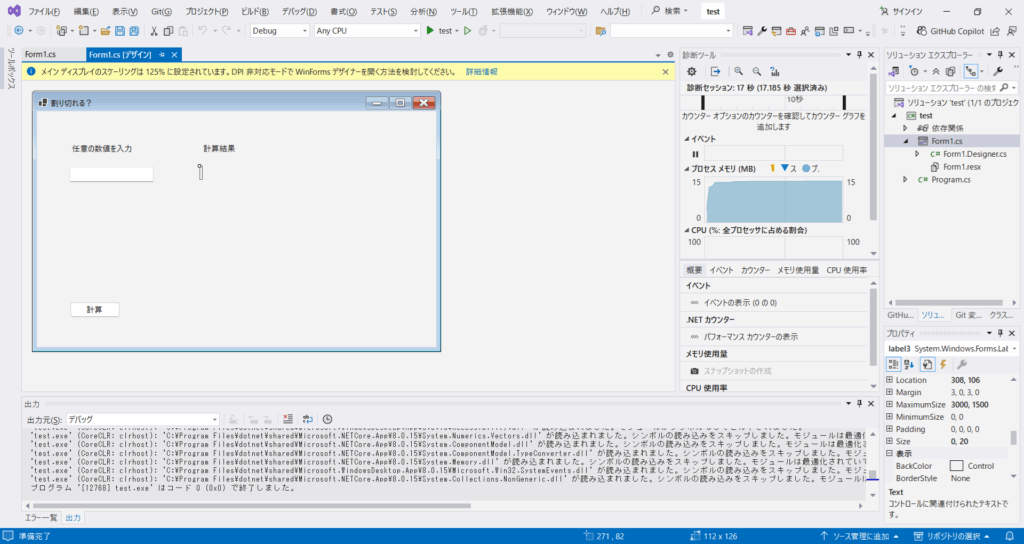Open the solution properties wrench icon
Image resolution: width=1024 pixels, height=544 pixels.
996,72
